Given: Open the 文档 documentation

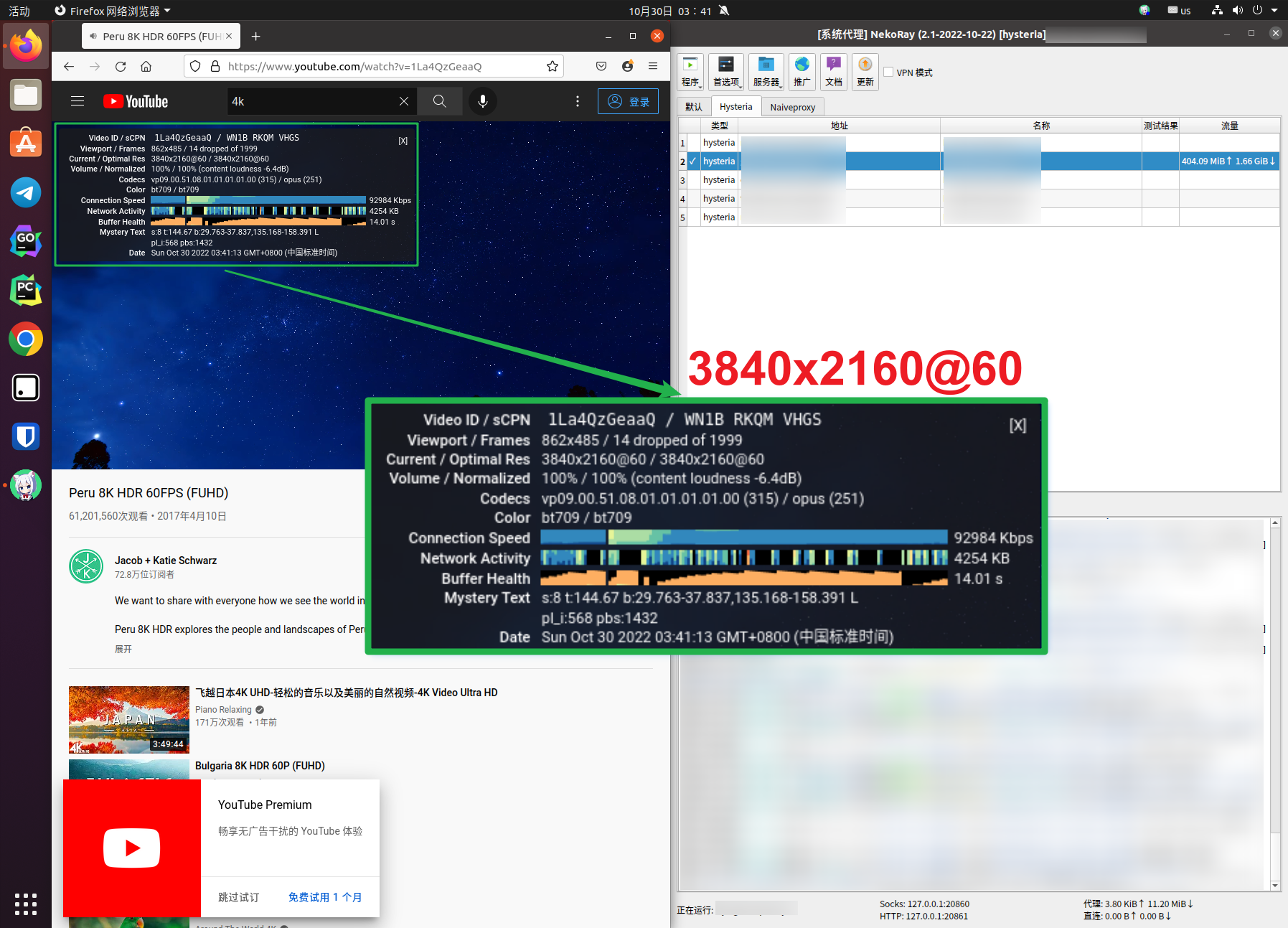Looking at the screenshot, I should (x=834, y=72).
